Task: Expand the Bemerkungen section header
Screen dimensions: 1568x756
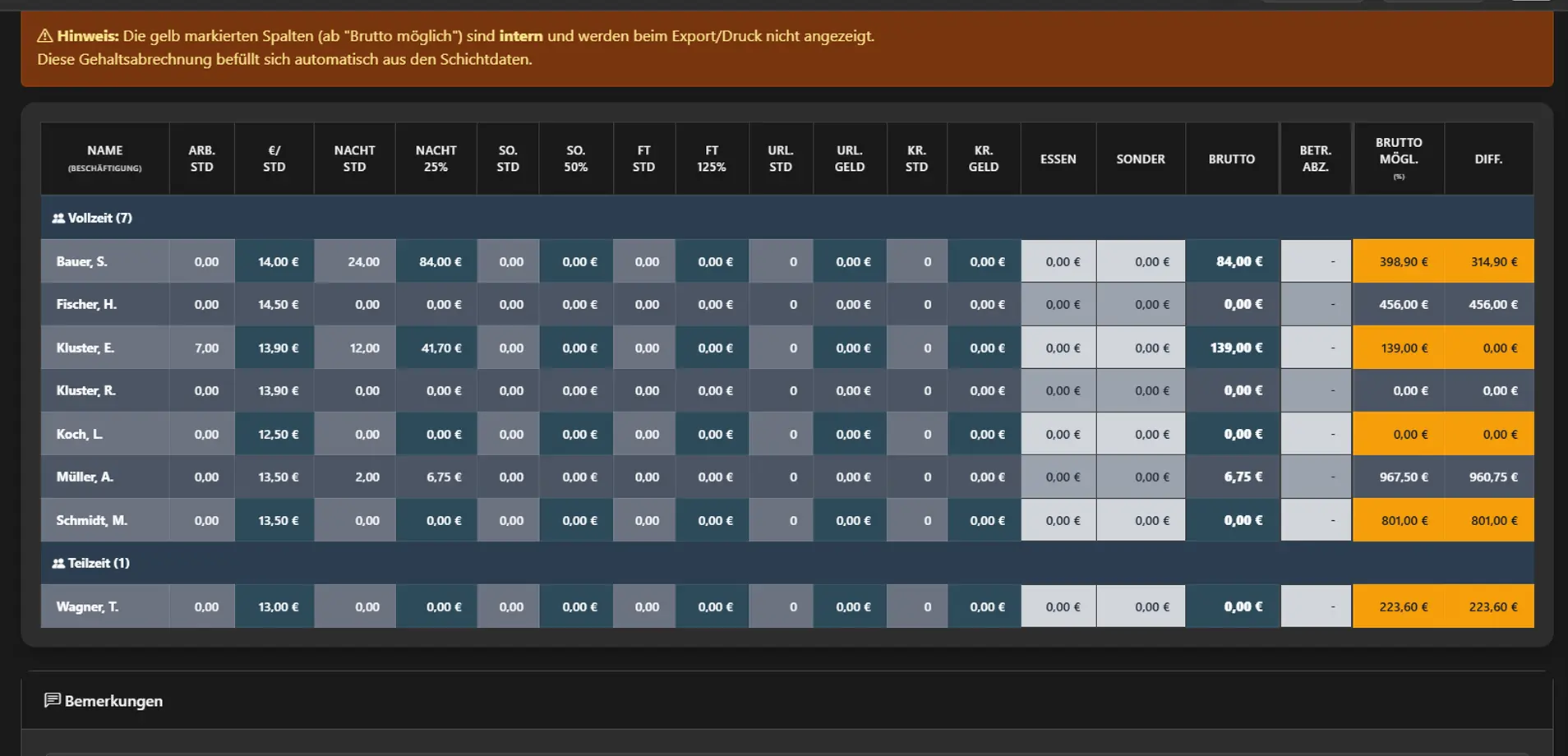Action: (x=786, y=700)
